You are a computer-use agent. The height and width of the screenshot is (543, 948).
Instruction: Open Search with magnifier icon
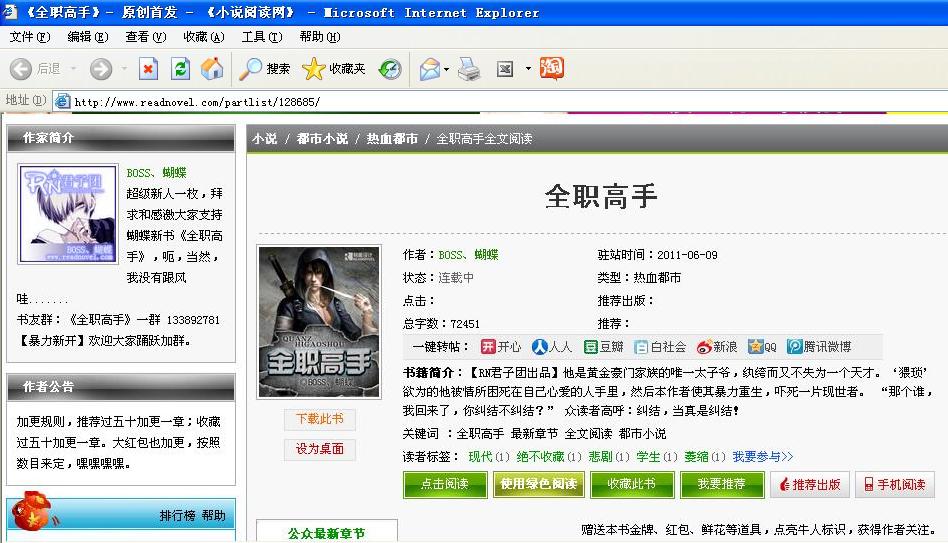click(250, 69)
